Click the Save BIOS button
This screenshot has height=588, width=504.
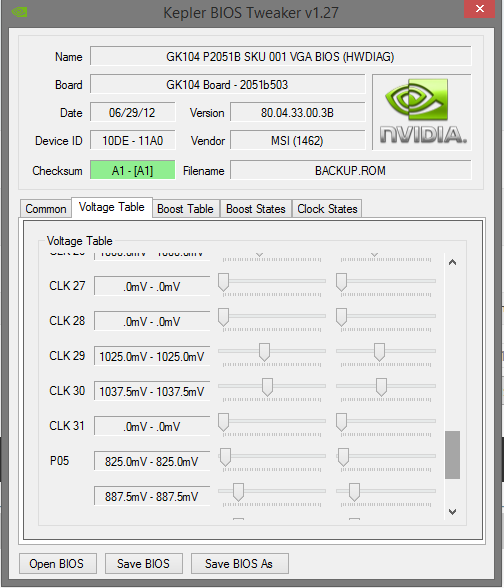tap(144, 563)
